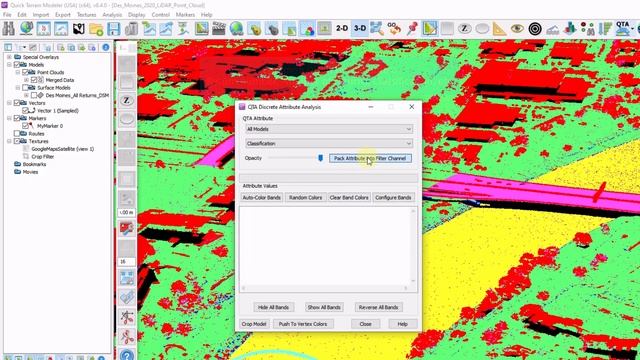Toggle the MyMarker 0 checkbox
640x360 pixels.
tap(25, 126)
